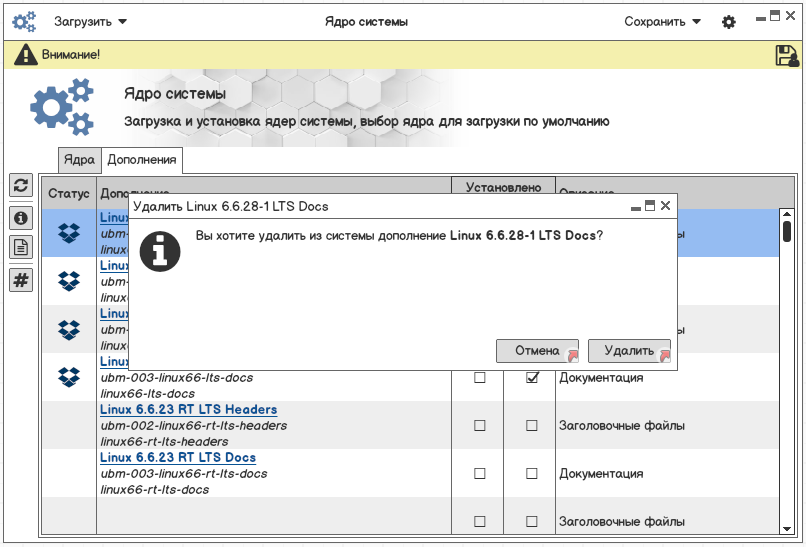Click the settings gear icon in header
Screen dimensions: 806x547
(x=728, y=22)
